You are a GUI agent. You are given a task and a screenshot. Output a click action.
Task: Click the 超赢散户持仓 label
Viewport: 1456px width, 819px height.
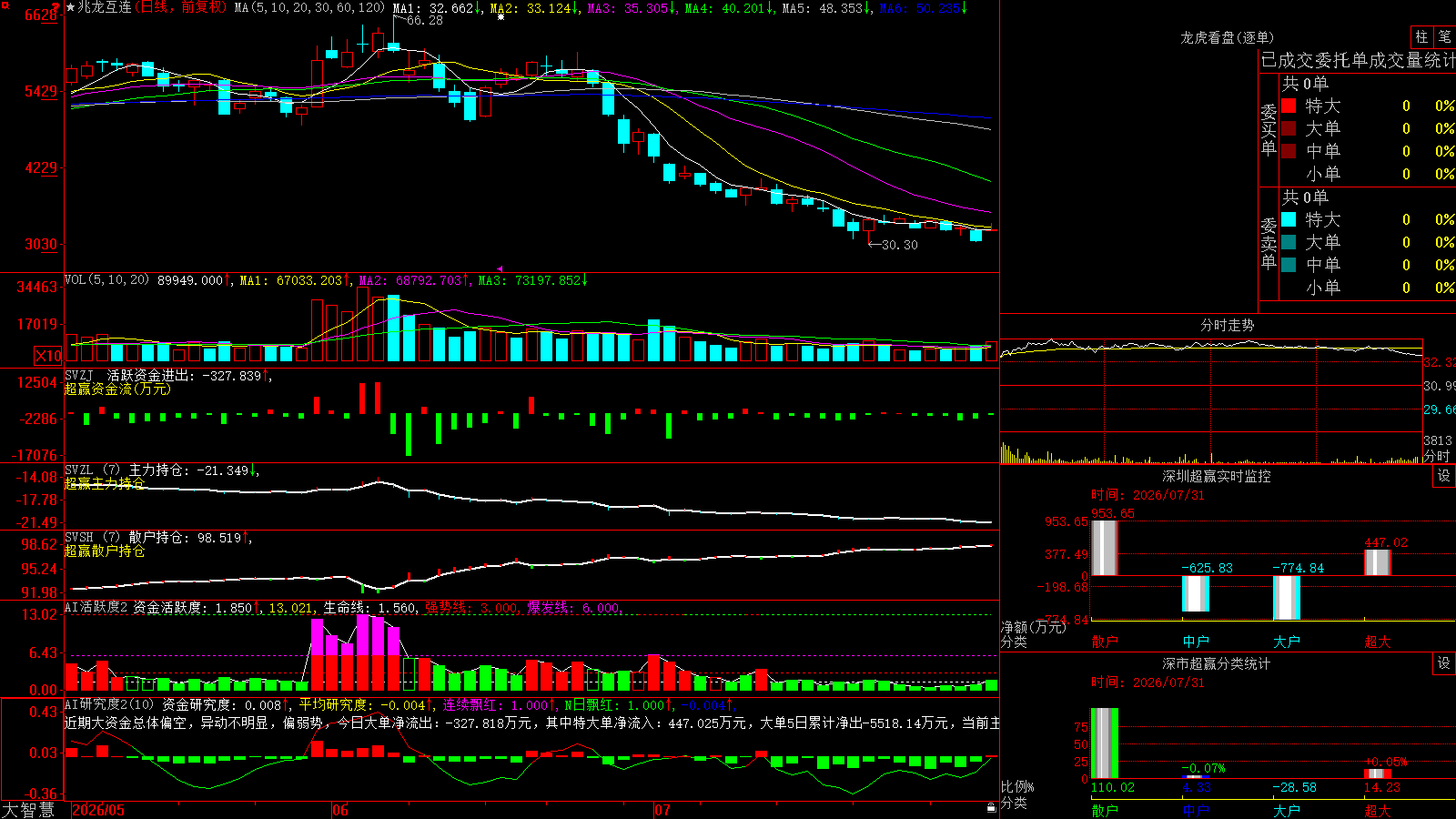pos(105,551)
